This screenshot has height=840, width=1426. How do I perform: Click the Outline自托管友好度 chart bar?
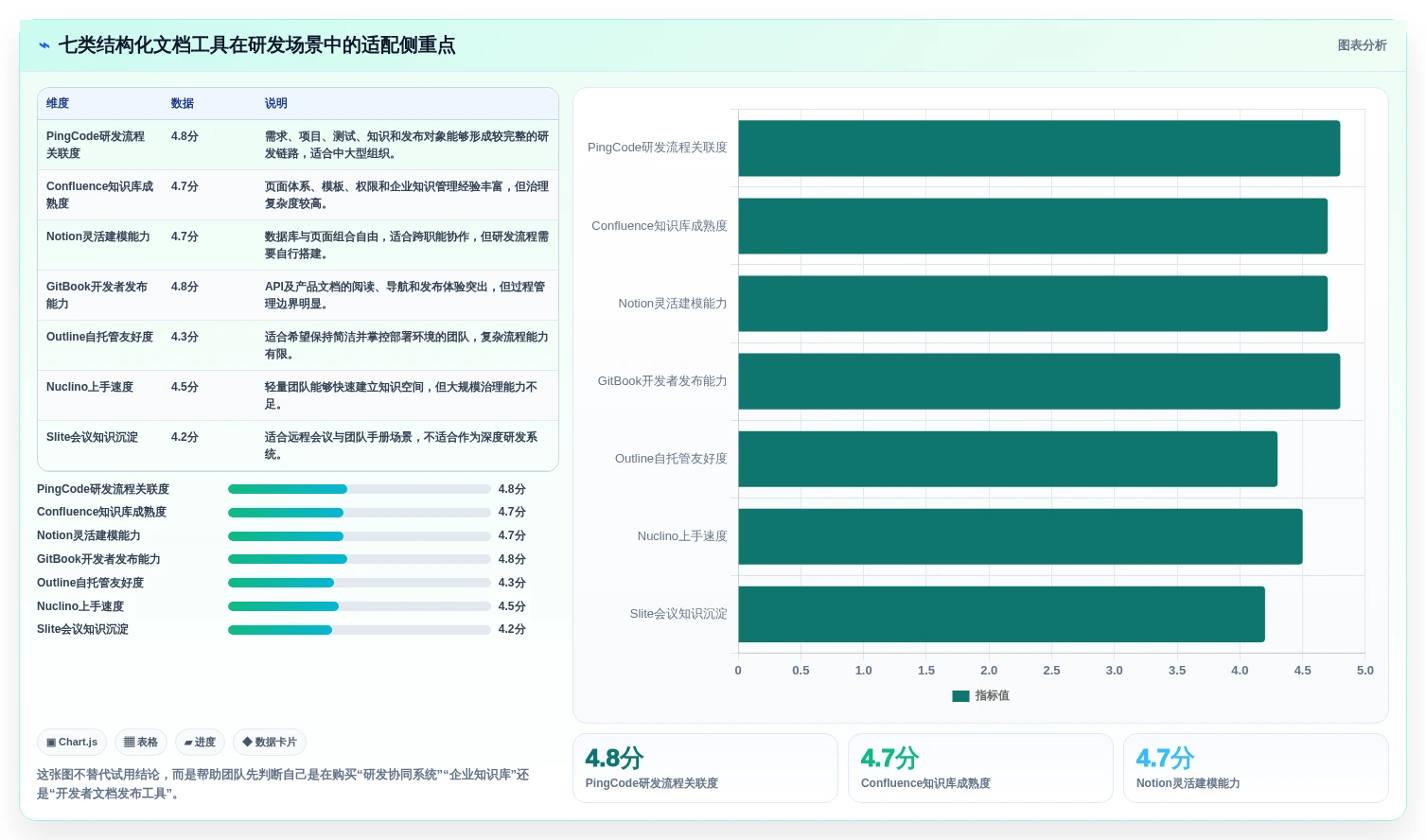[1008, 459]
